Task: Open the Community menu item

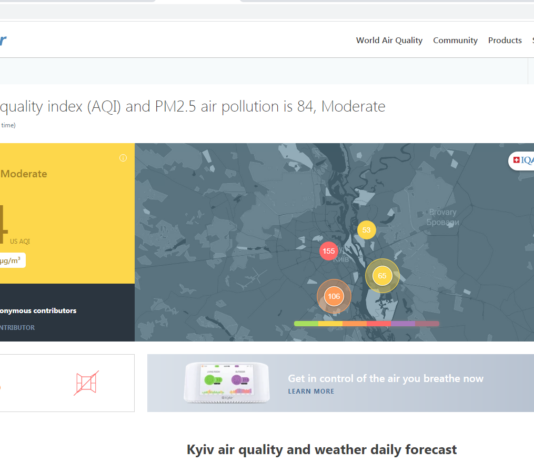Action: click(x=455, y=40)
